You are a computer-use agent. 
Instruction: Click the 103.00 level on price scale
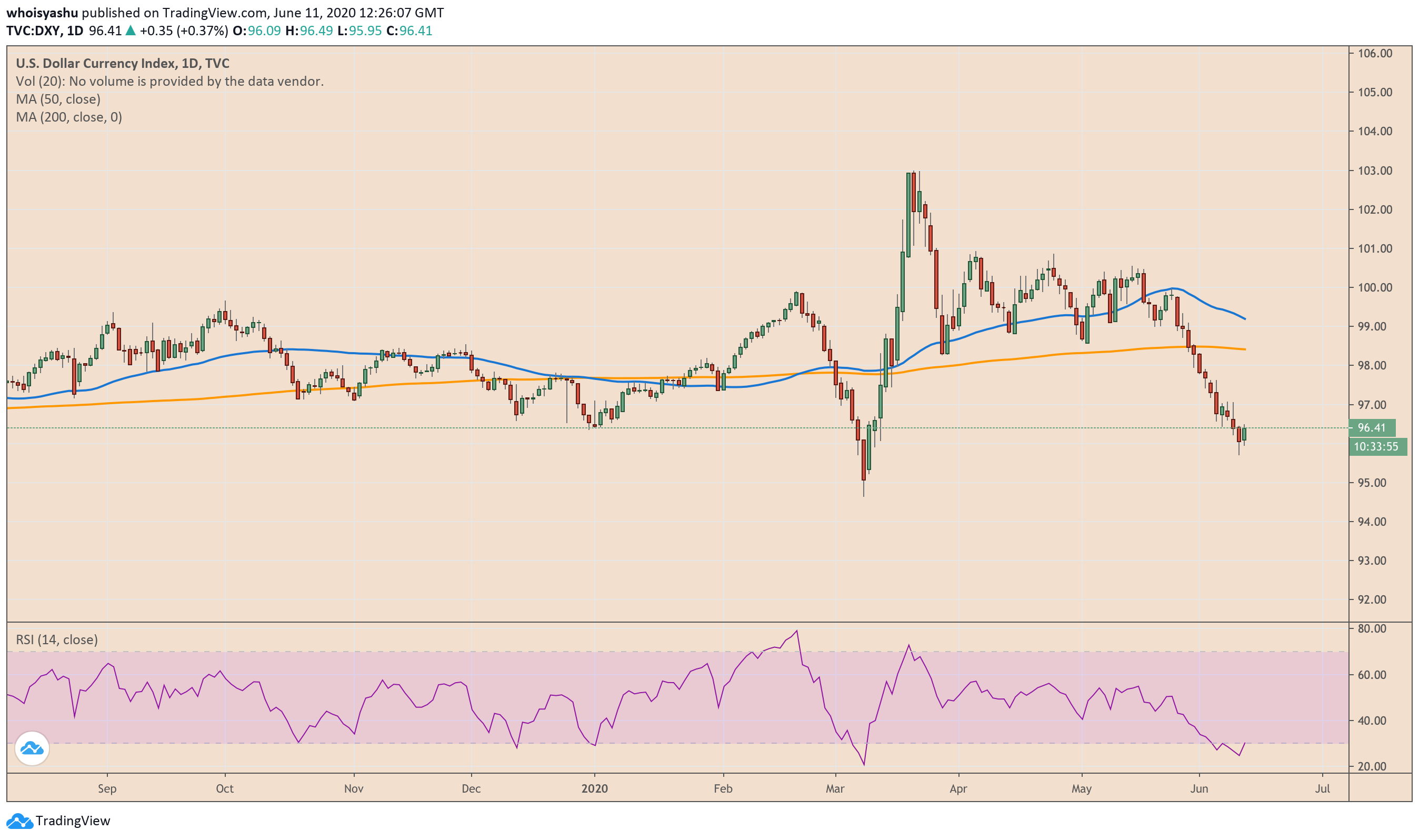click(x=1375, y=171)
